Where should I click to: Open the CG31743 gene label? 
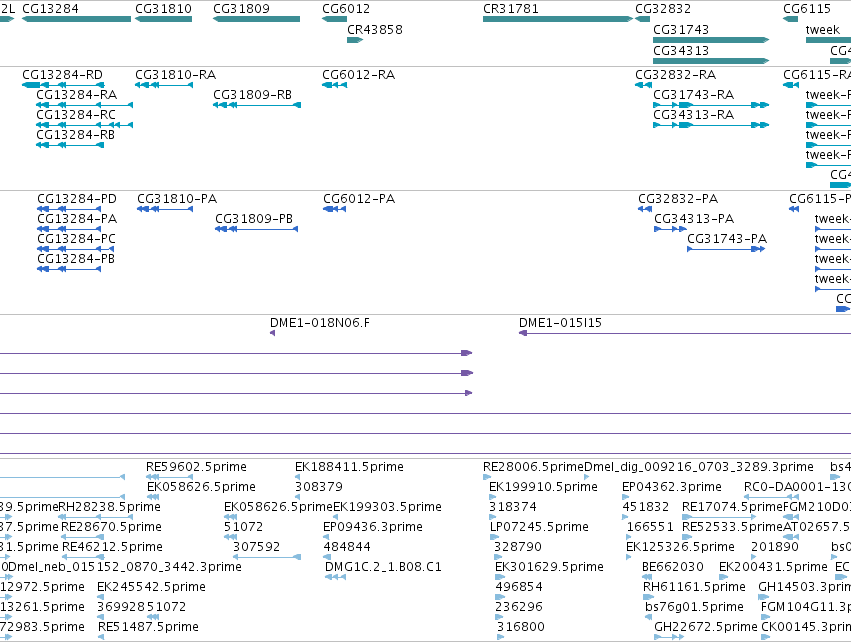[681, 29]
